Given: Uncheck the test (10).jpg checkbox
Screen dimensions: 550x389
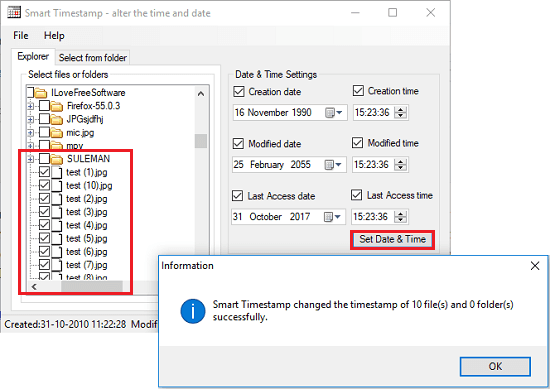Looking at the screenshot, I should 44,185.
